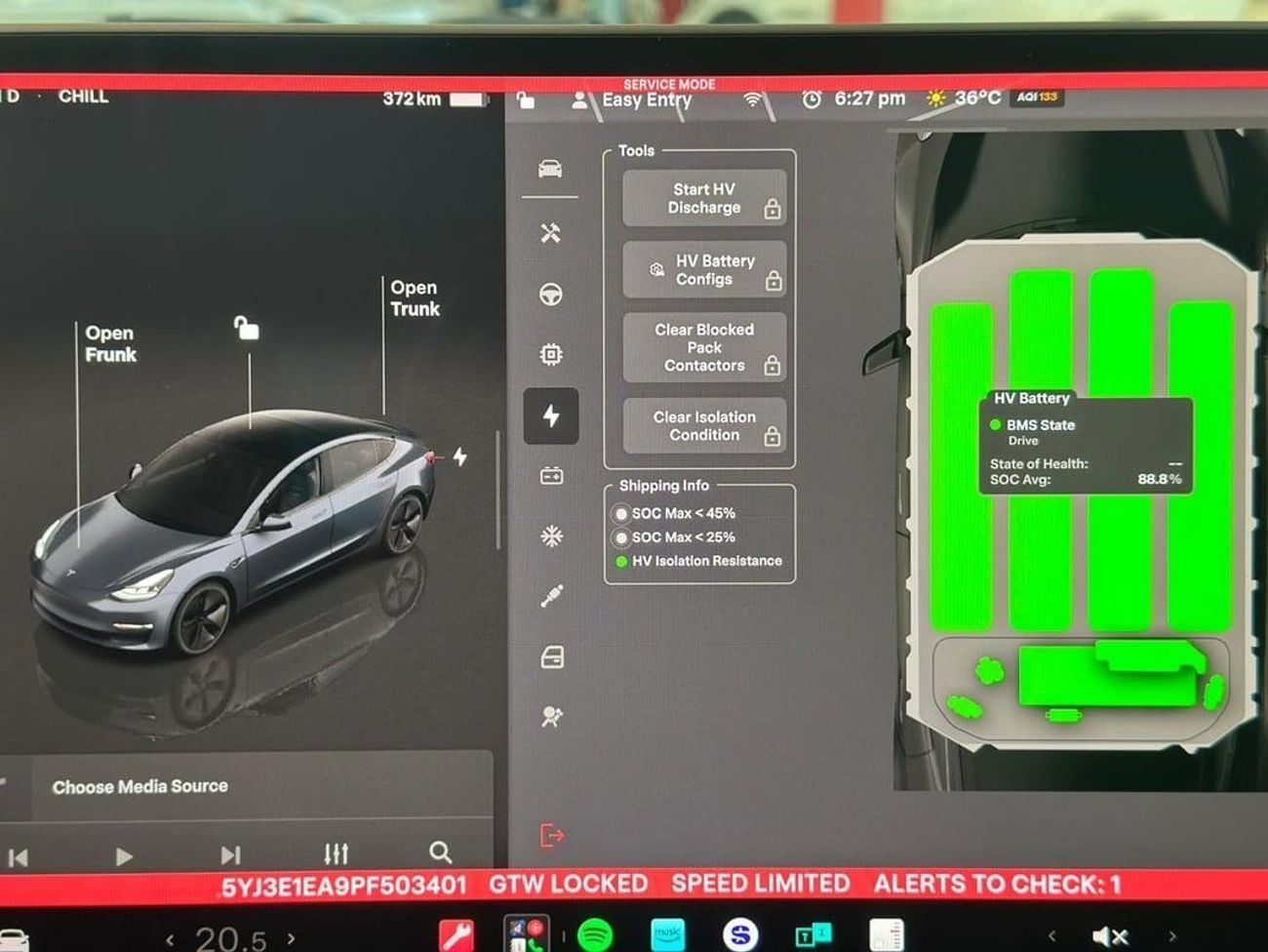Skip to previous media track
Screen dimensions: 1268x952
click(x=18, y=857)
